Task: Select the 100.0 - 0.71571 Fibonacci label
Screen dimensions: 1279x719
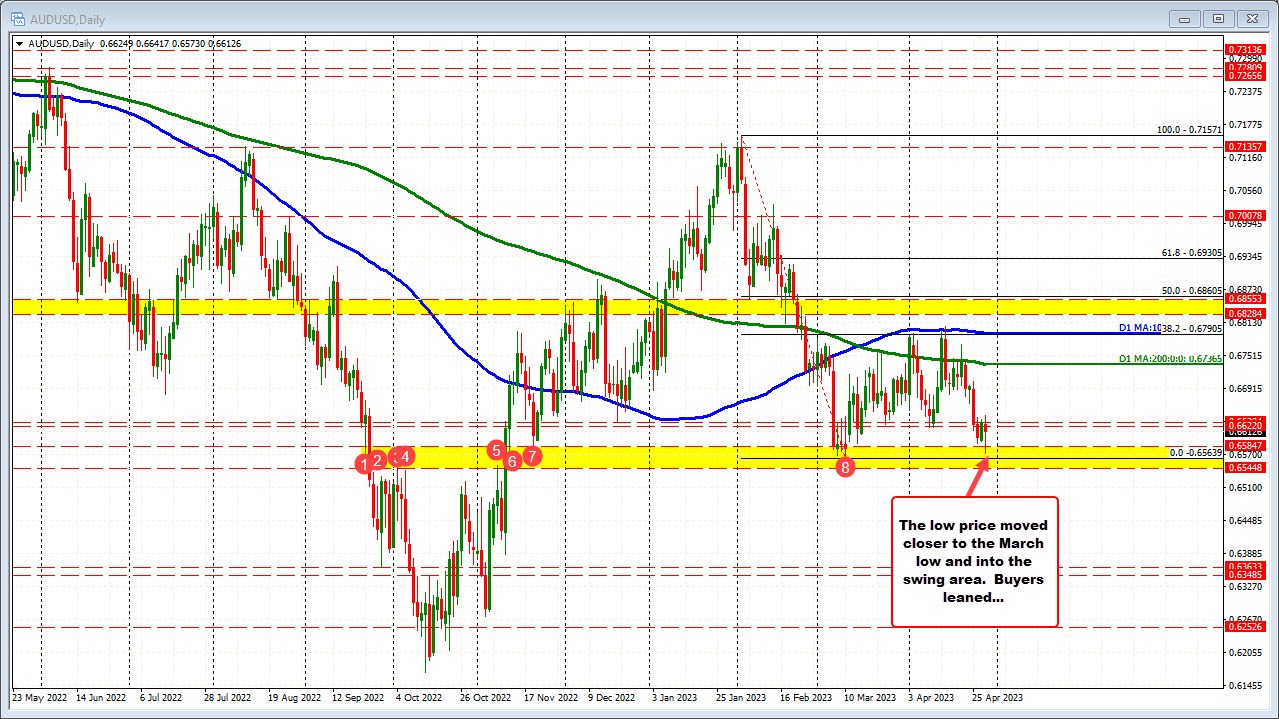Action: pyautogui.click(x=1189, y=130)
